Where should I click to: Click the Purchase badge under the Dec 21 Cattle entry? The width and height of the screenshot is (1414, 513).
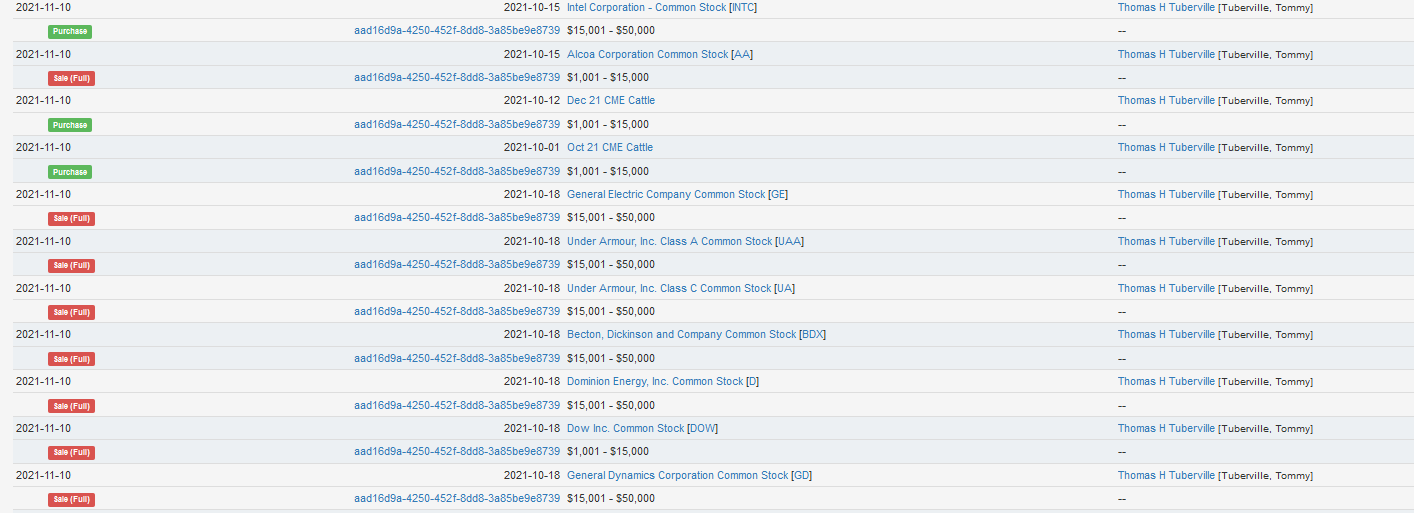coord(70,125)
